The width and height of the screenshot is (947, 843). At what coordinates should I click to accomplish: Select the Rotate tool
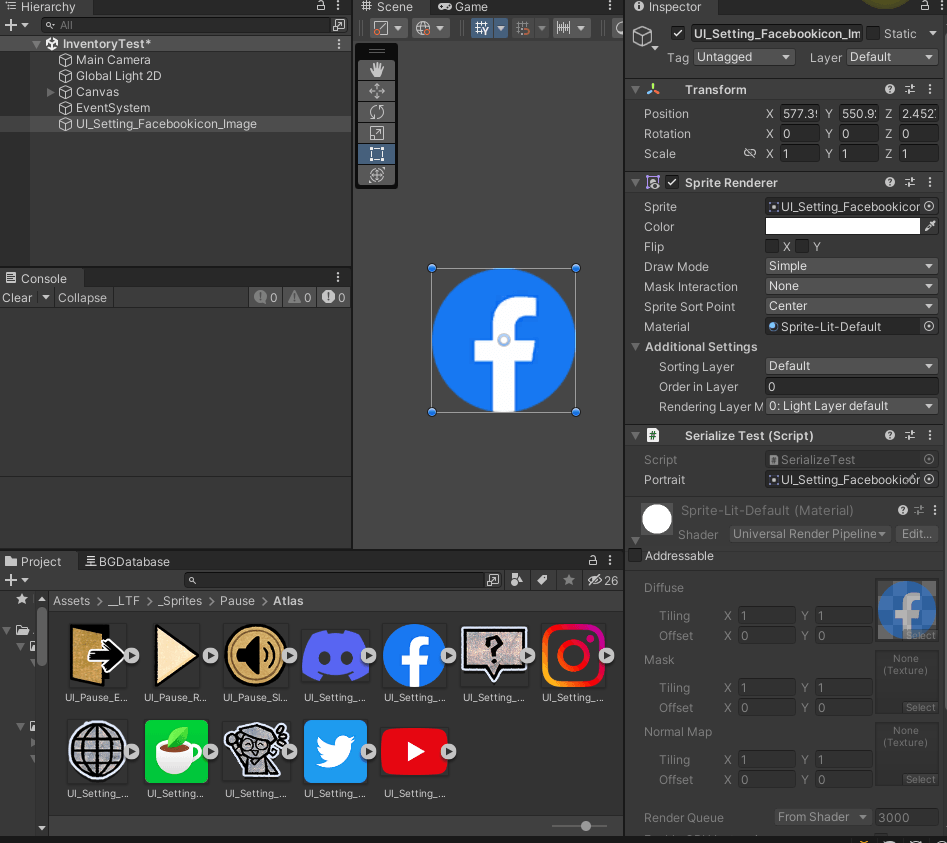click(377, 112)
